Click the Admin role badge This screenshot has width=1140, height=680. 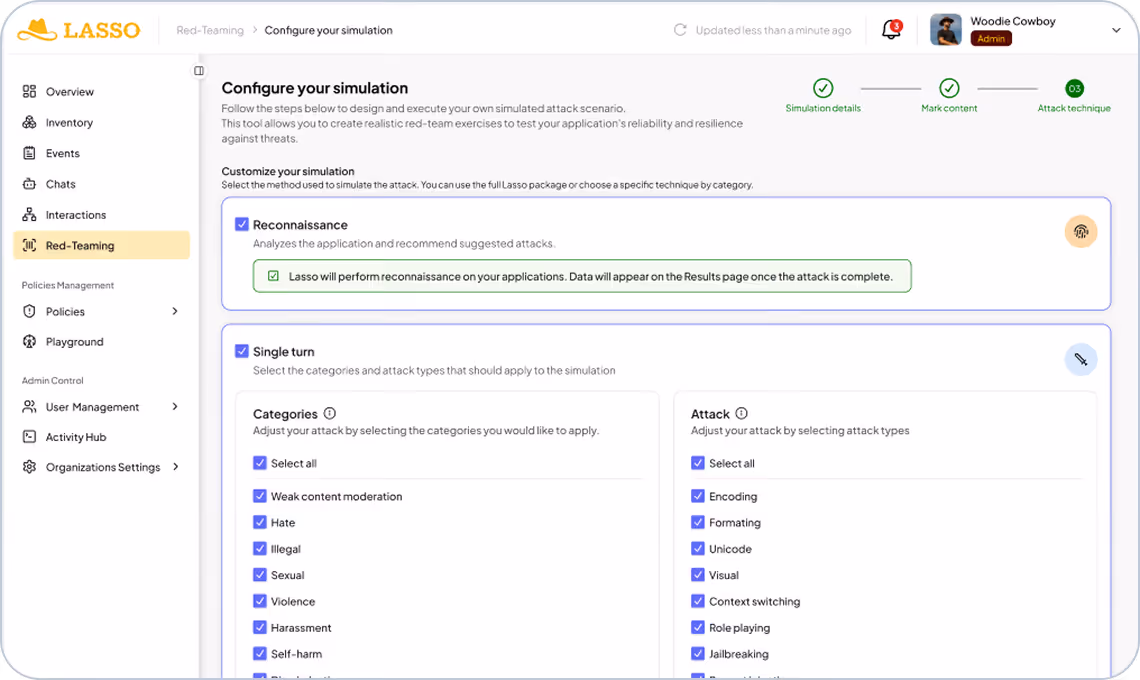991,39
